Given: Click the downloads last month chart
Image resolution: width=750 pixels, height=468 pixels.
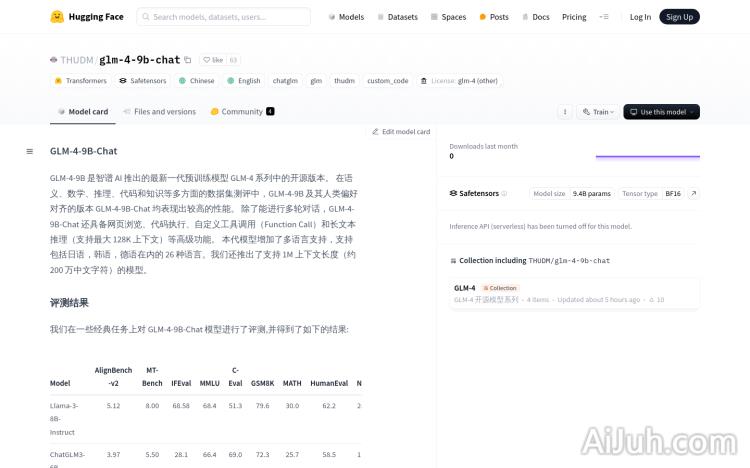Looking at the screenshot, I should click(647, 152).
